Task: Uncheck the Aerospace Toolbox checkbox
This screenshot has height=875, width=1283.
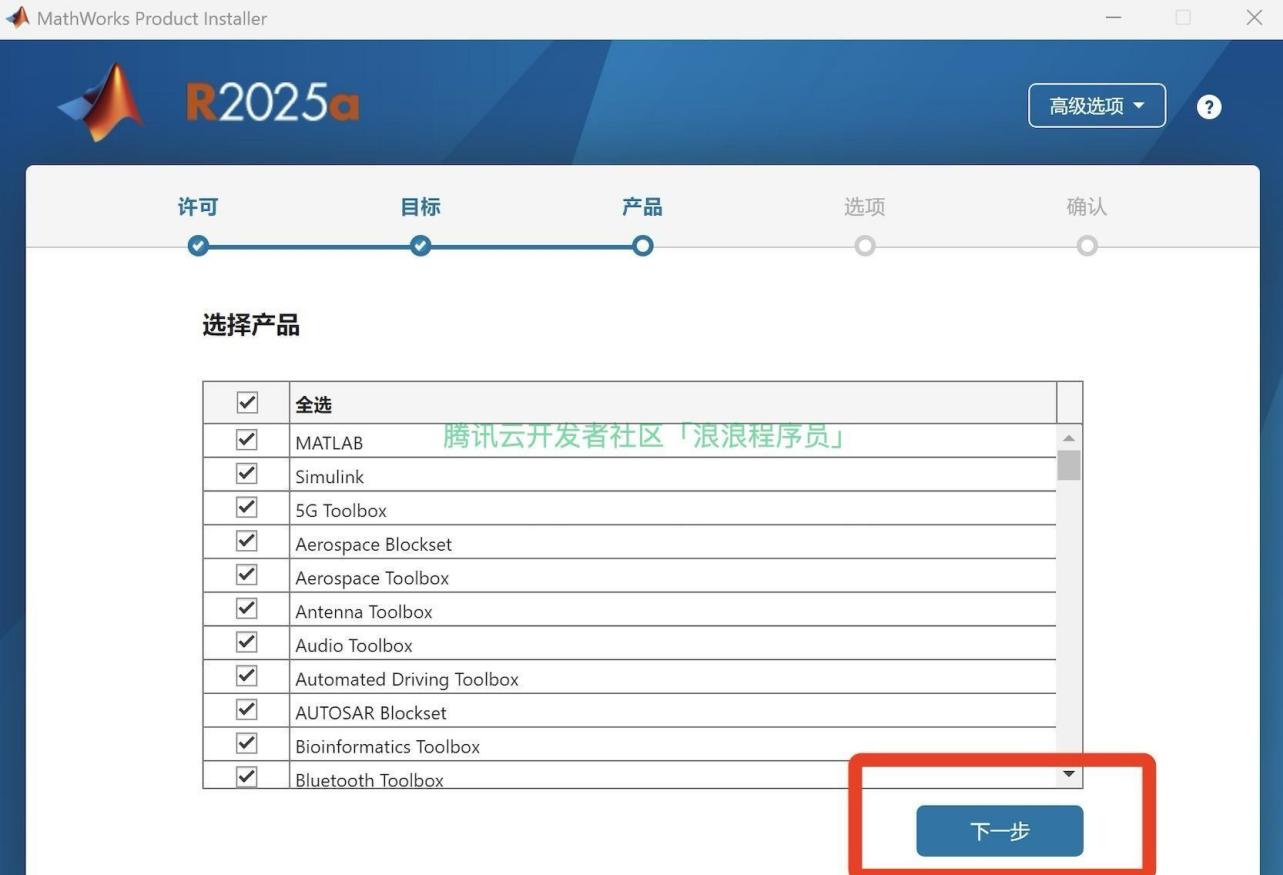Action: (246, 575)
